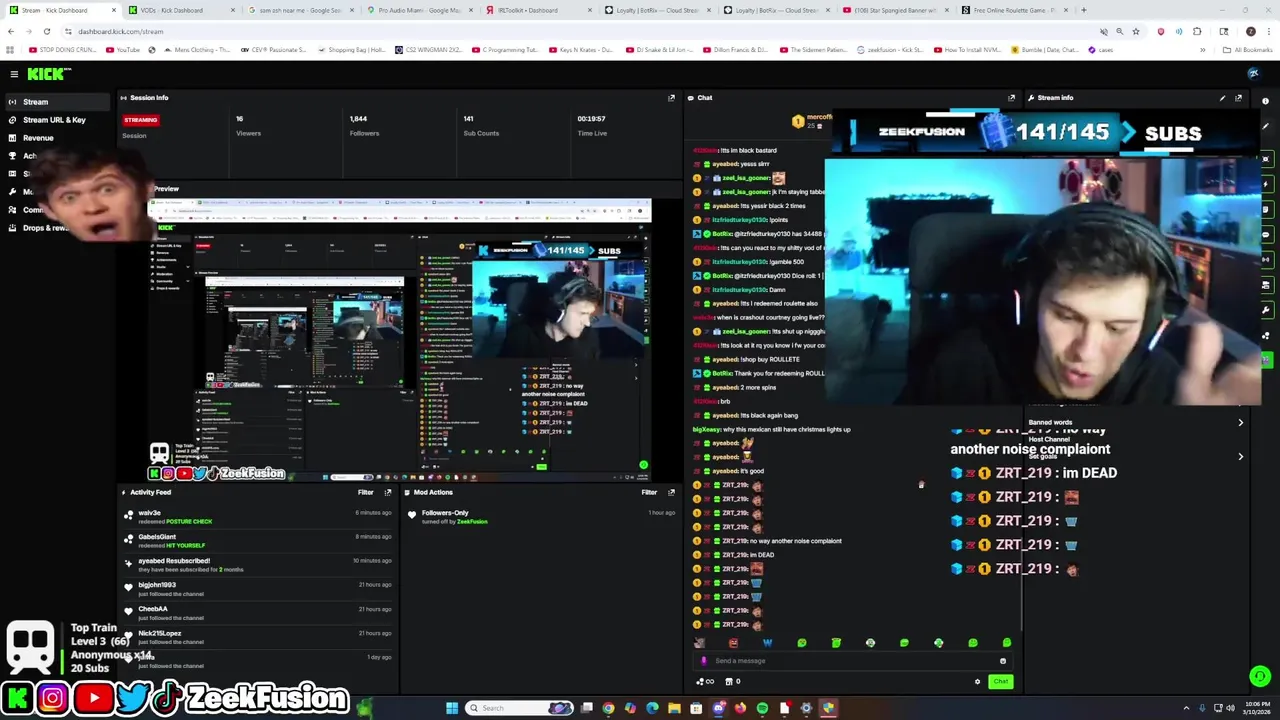
Task: Click the bigjohn1993 follow entry
Action: (x=259, y=589)
